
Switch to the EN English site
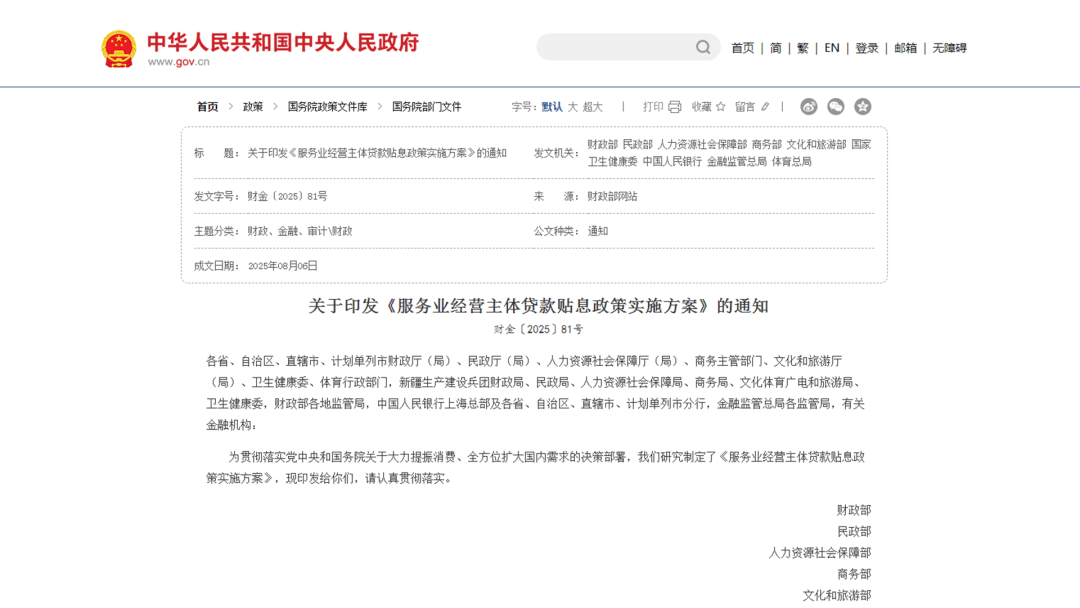831,48
